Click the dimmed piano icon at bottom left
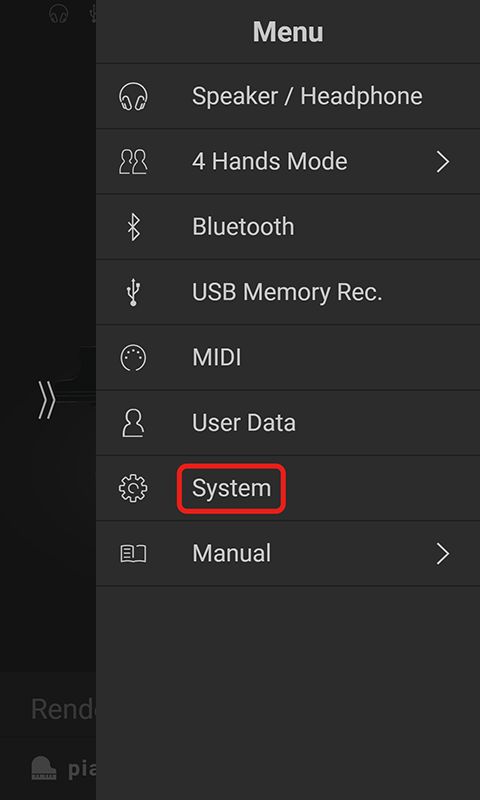This screenshot has width=480, height=800. [x=44, y=768]
